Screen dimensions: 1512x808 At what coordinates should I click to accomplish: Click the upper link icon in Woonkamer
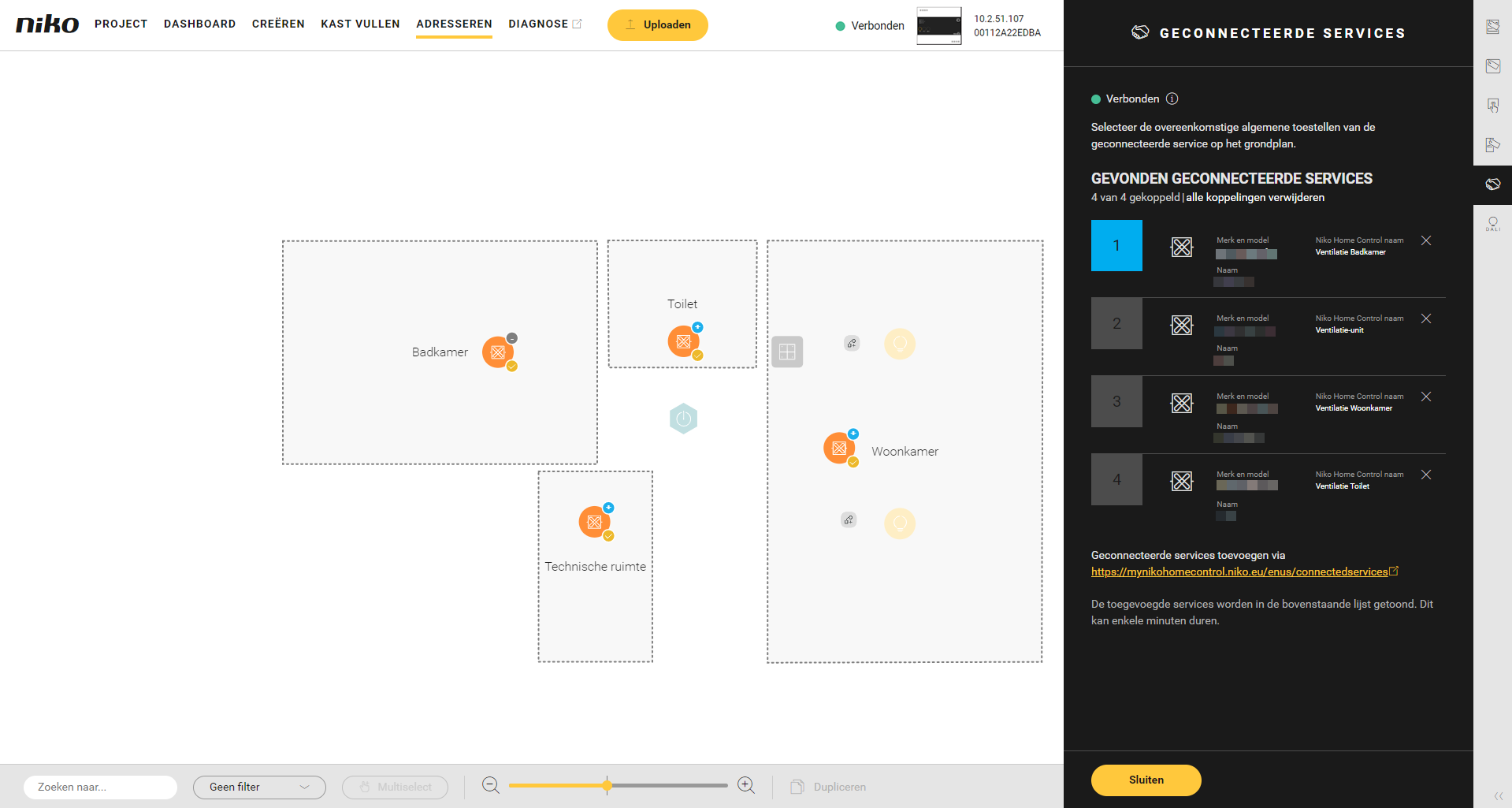(x=852, y=343)
